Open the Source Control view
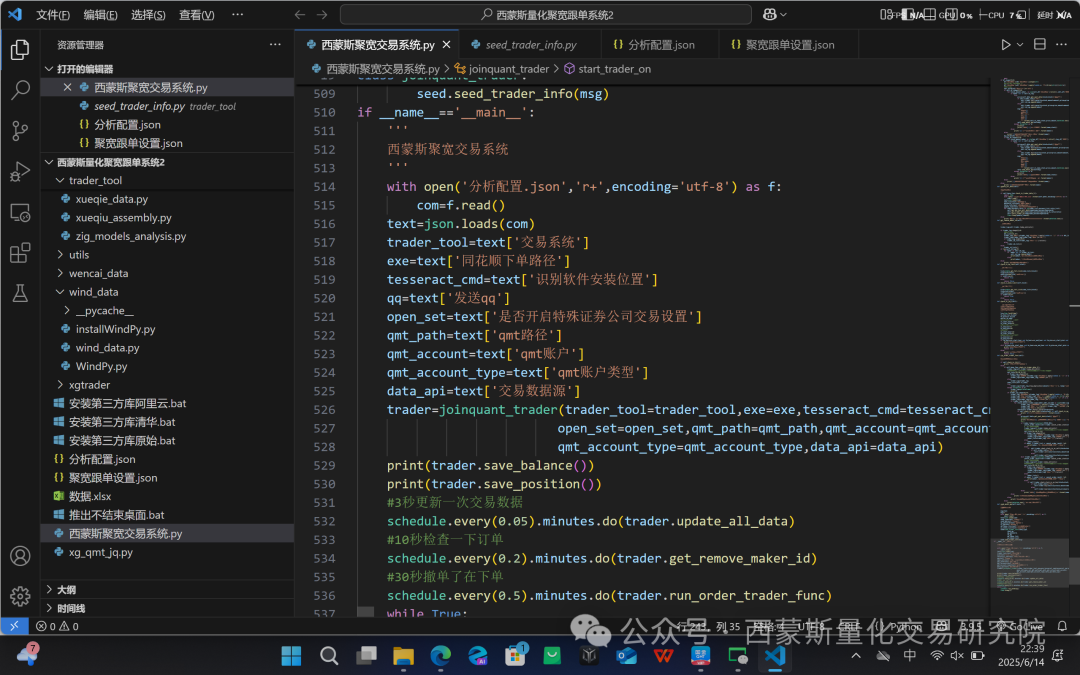Viewport: 1080px width, 675px height. tap(20, 130)
